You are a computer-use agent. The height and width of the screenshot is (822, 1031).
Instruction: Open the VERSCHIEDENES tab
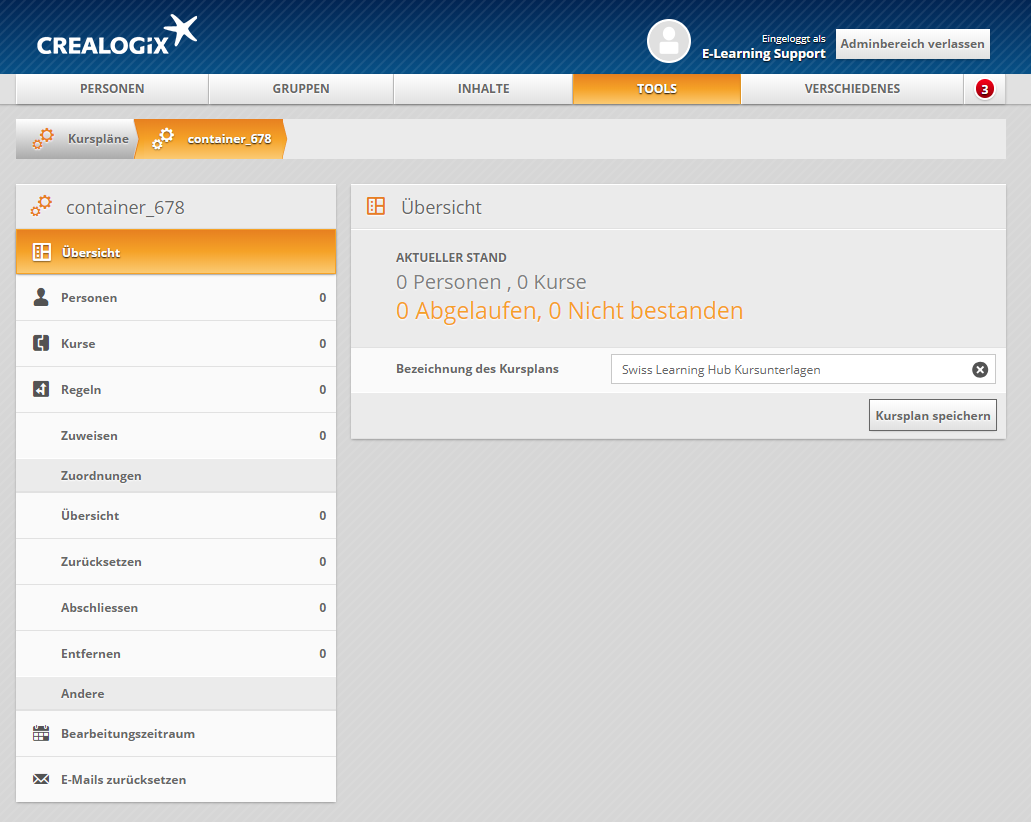coord(852,89)
